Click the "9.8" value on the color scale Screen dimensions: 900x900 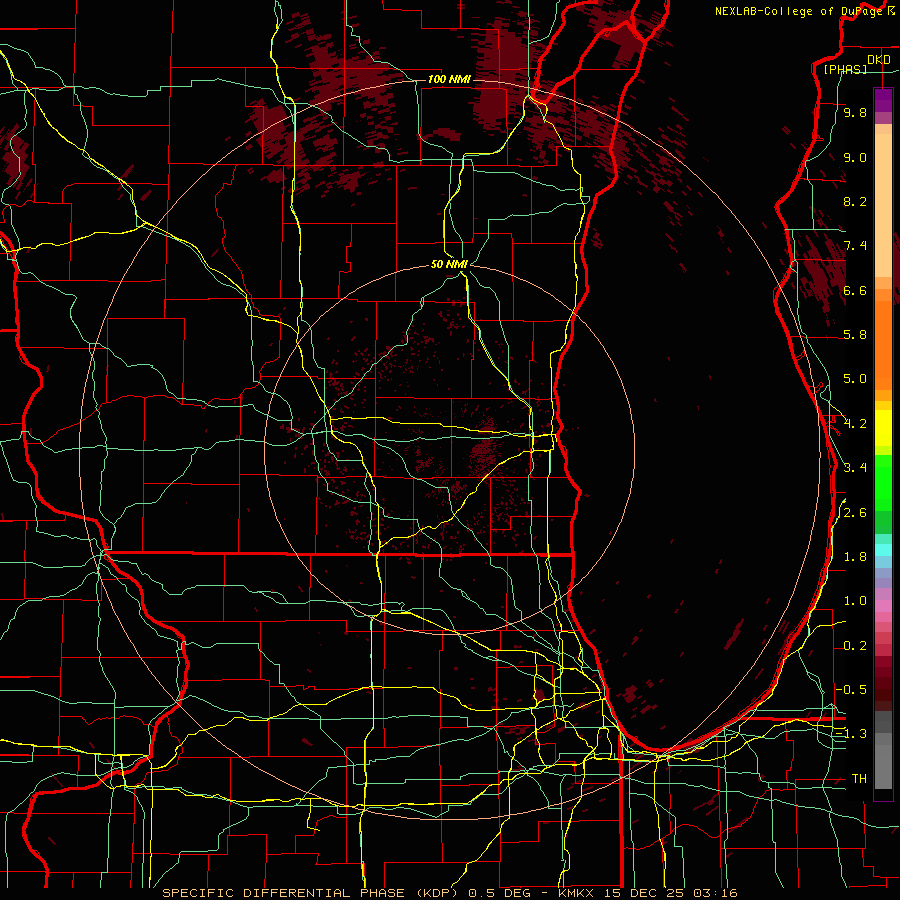855,112
